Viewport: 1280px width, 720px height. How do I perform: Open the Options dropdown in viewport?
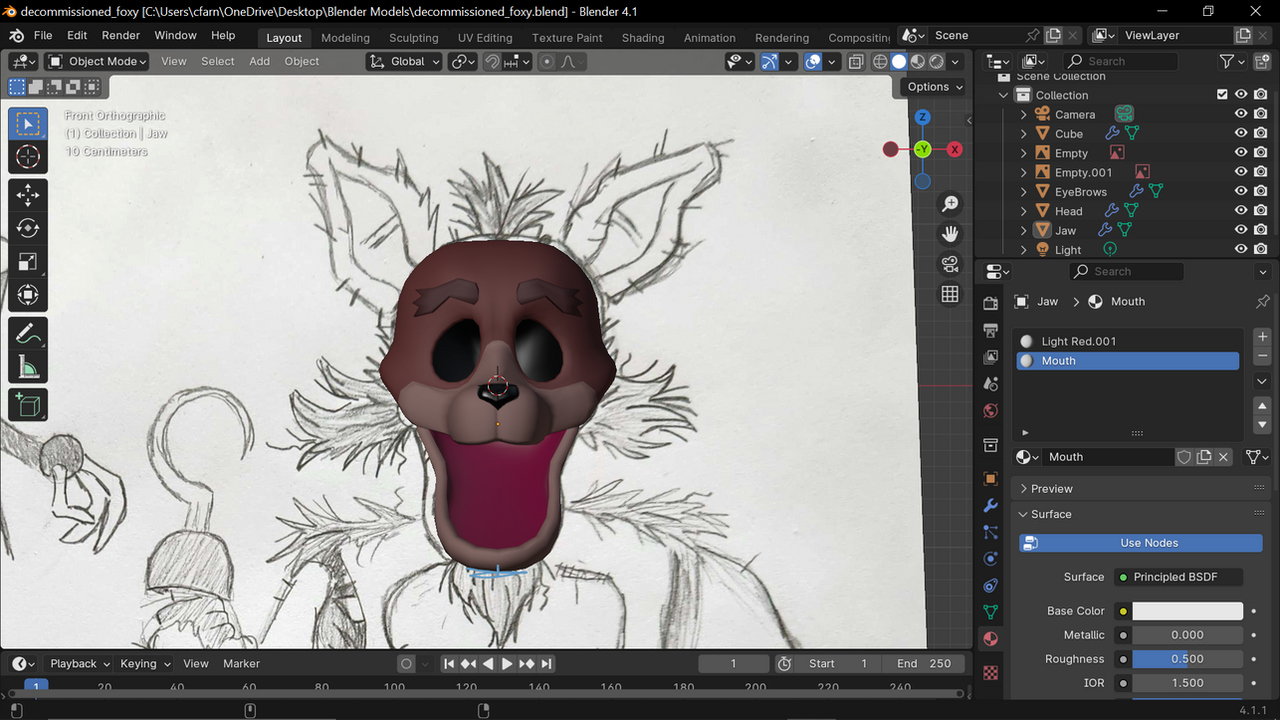pyautogui.click(x=935, y=87)
